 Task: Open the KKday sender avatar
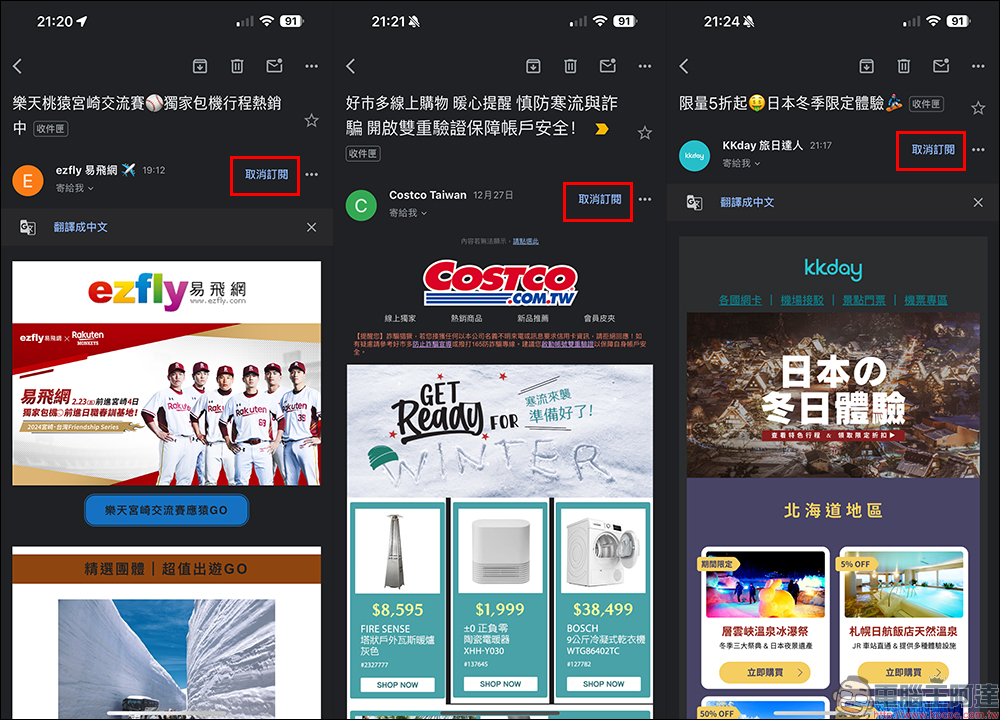tap(695, 156)
